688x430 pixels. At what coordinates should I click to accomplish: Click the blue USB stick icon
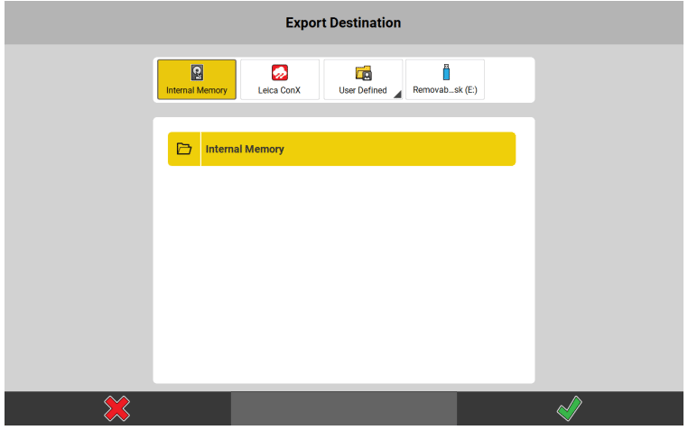446,72
